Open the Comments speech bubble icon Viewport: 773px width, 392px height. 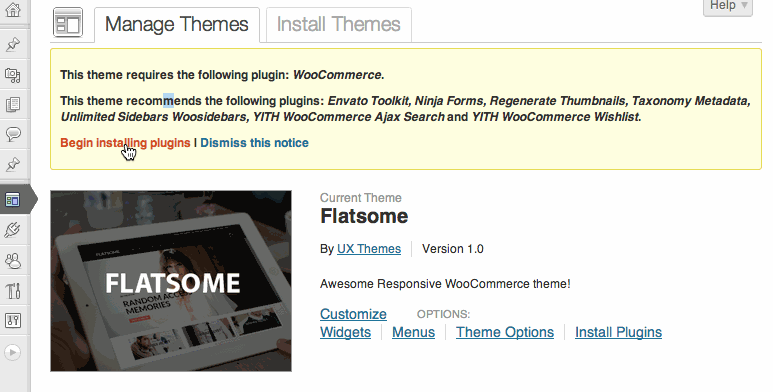[13, 134]
